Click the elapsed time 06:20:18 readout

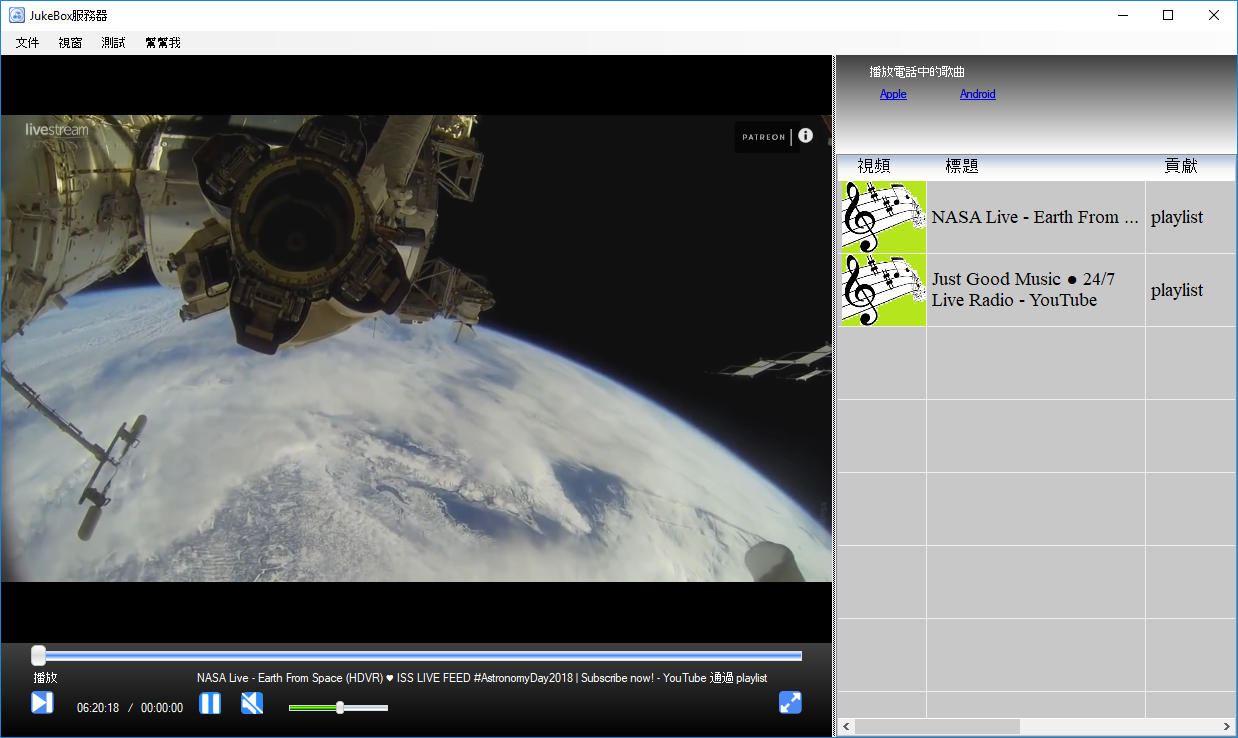pyautogui.click(x=98, y=708)
